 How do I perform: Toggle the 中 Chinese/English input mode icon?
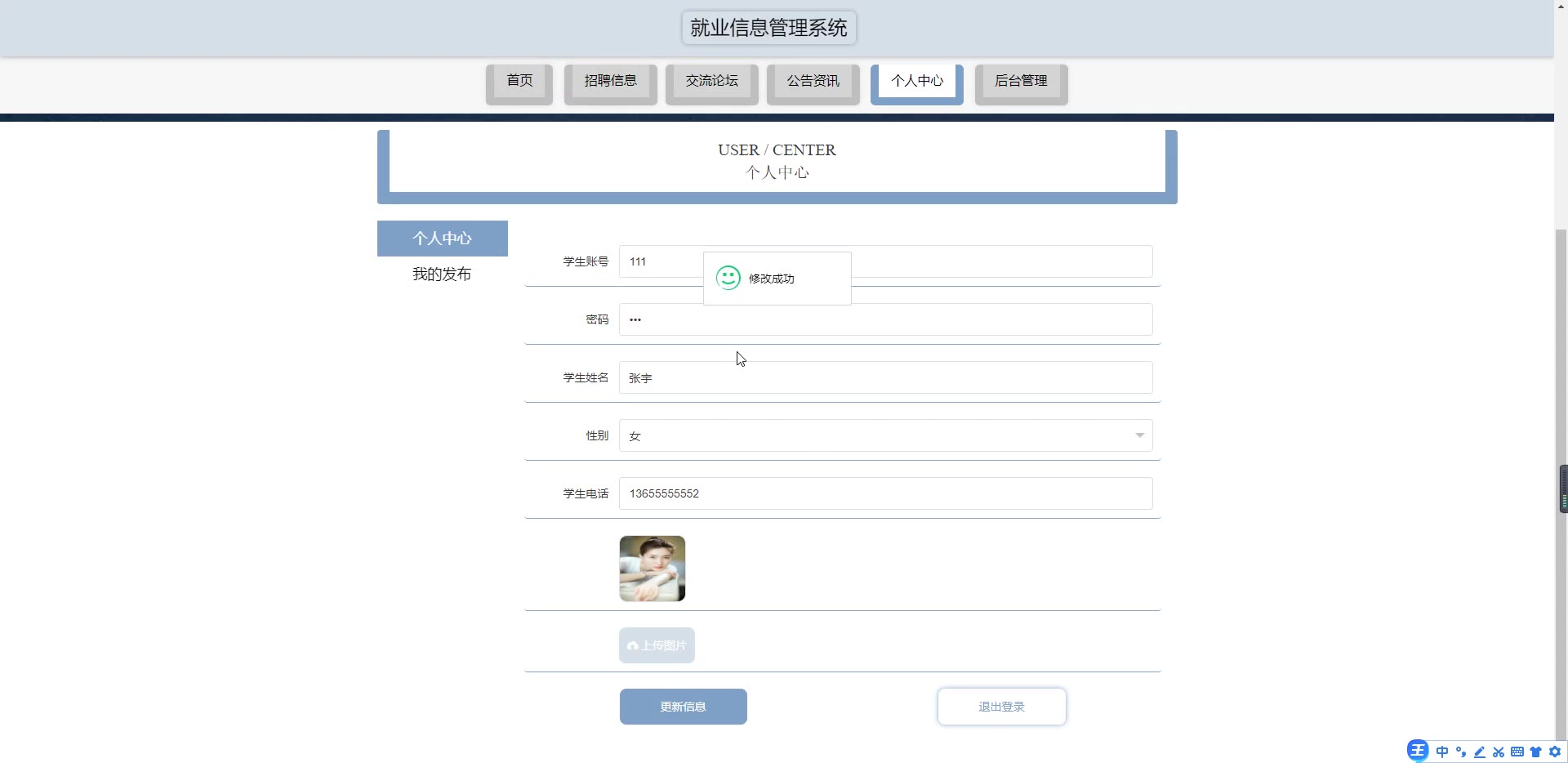coord(1442,752)
